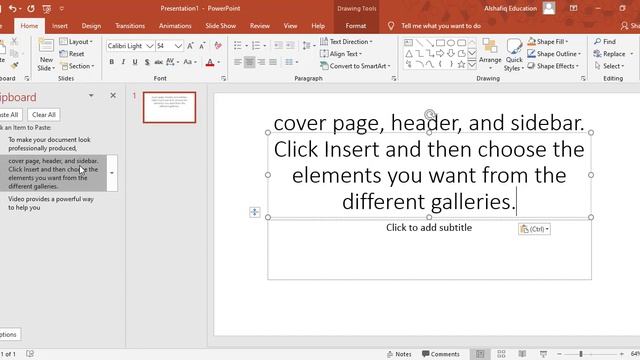640x360 pixels.
Task: Expand Paste Options (Ctrl) button
Action: [534, 229]
